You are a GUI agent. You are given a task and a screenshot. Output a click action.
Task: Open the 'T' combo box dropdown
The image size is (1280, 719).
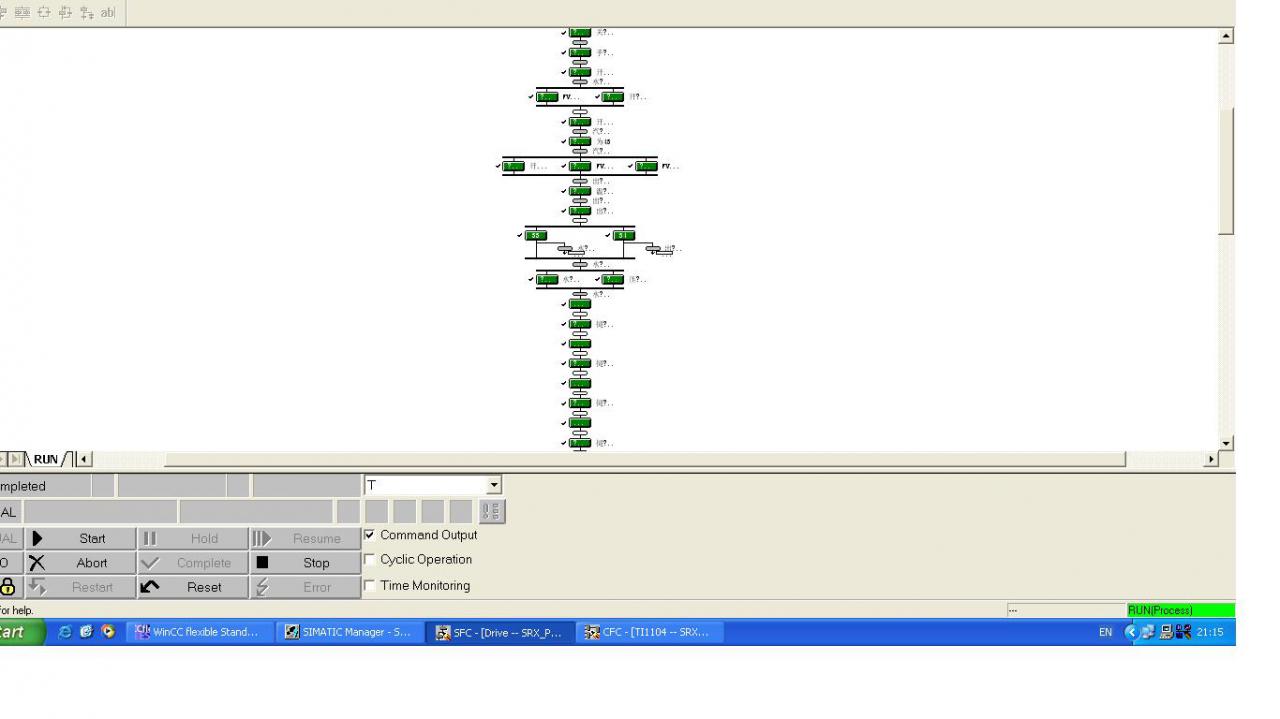[x=493, y=486]
